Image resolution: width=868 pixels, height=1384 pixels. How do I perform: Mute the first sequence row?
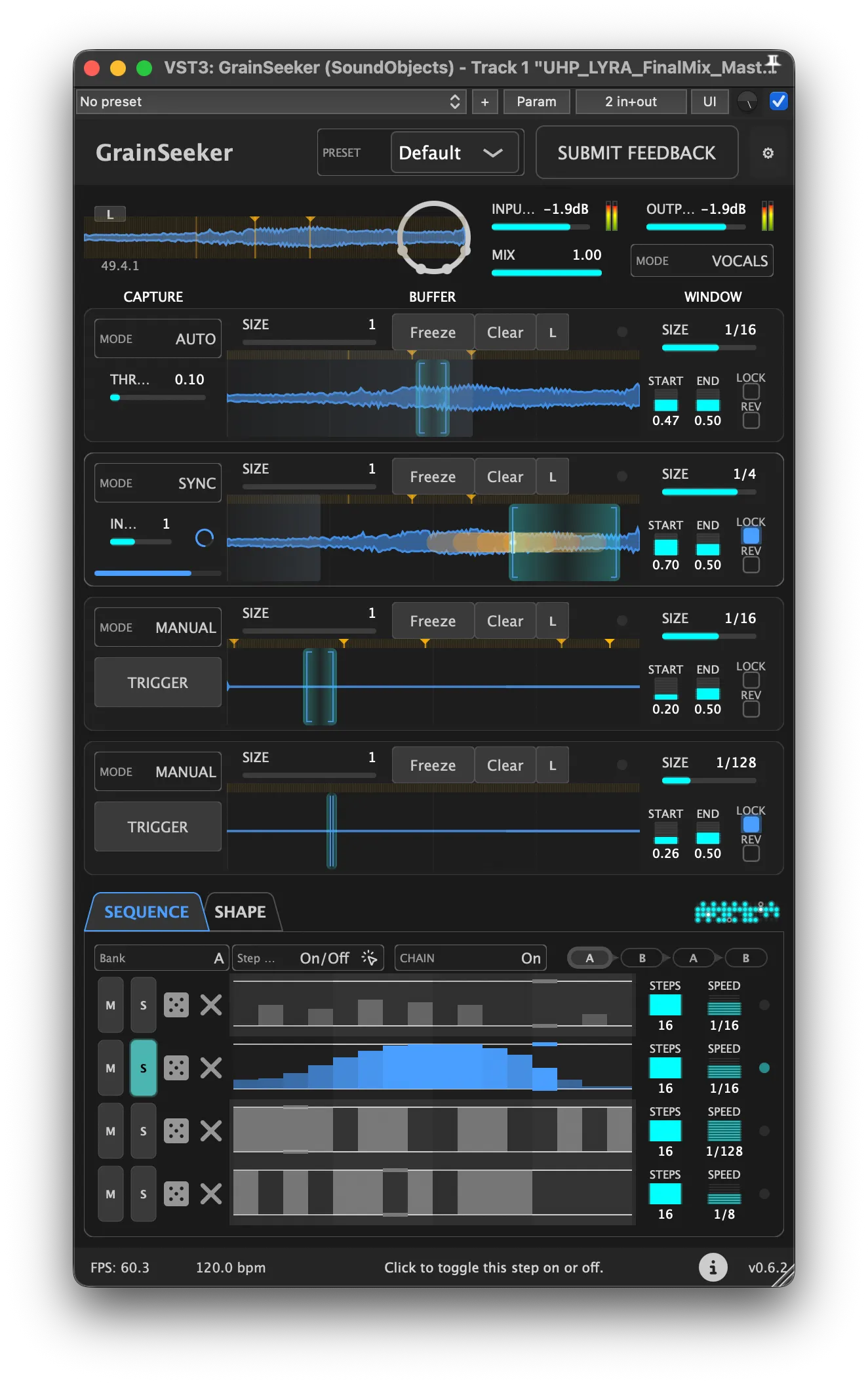pos(111,1005)
